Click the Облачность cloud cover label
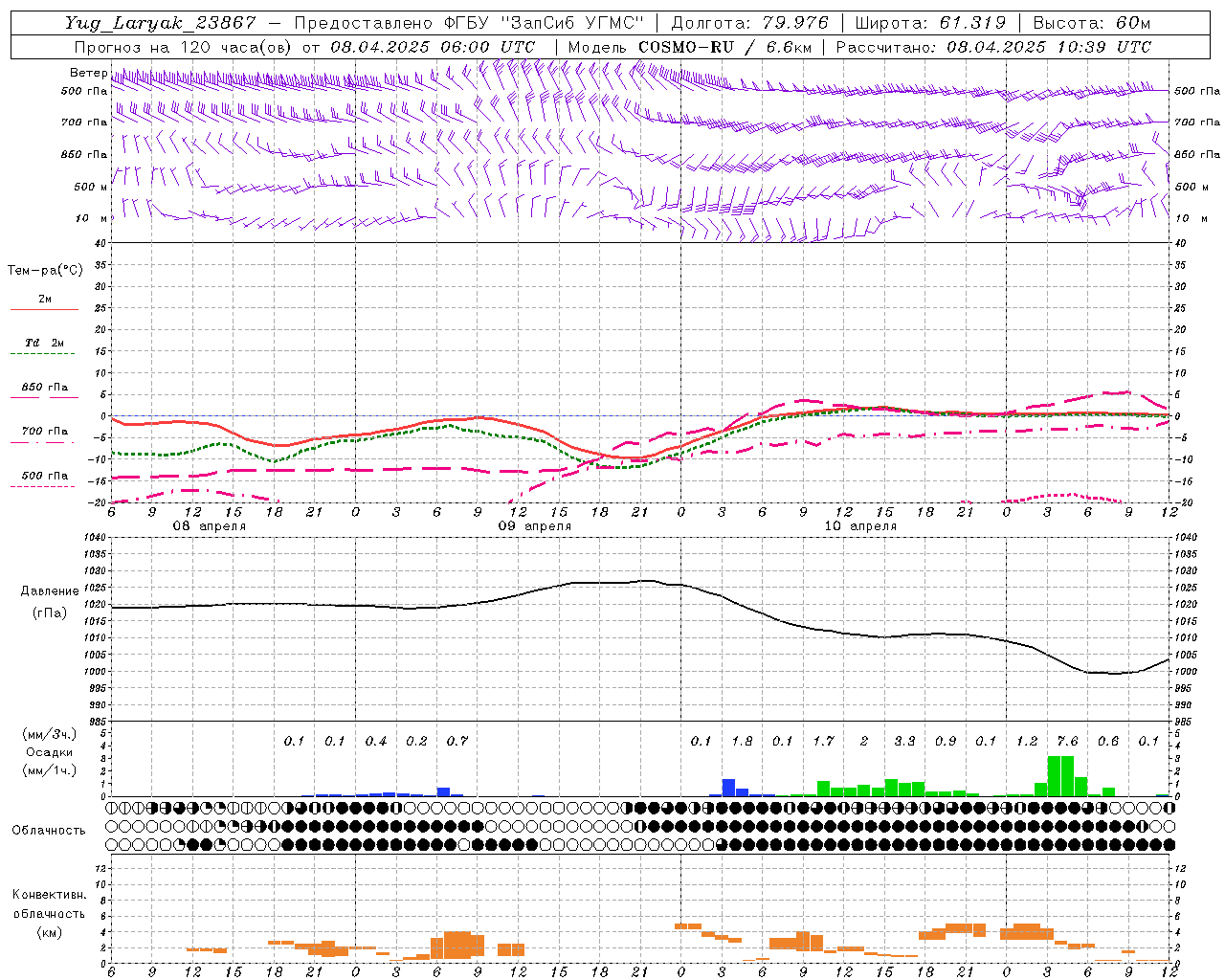The width and height of the screenshot is (1225, 980). (49, 831)
